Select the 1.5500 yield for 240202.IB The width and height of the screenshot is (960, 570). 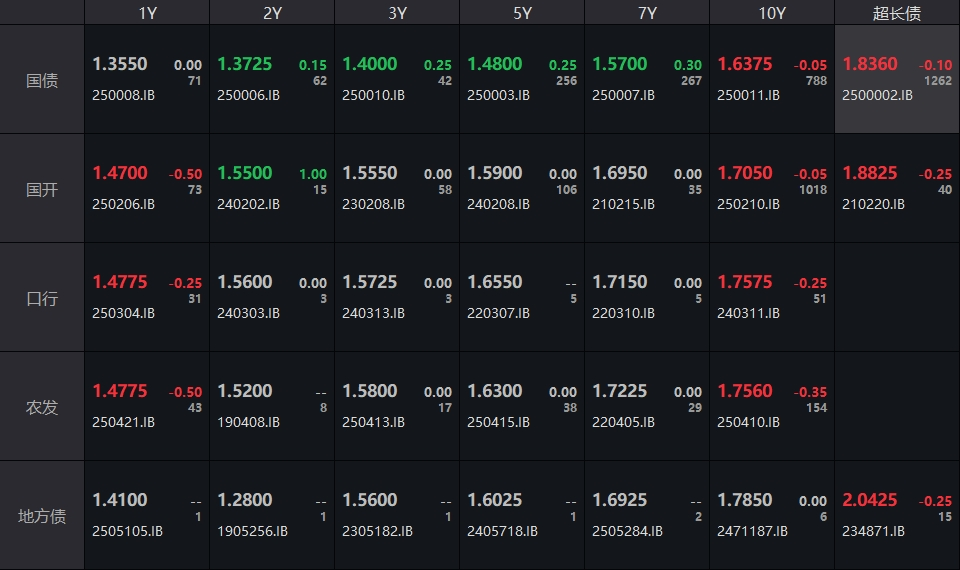(x=245, y=173)
